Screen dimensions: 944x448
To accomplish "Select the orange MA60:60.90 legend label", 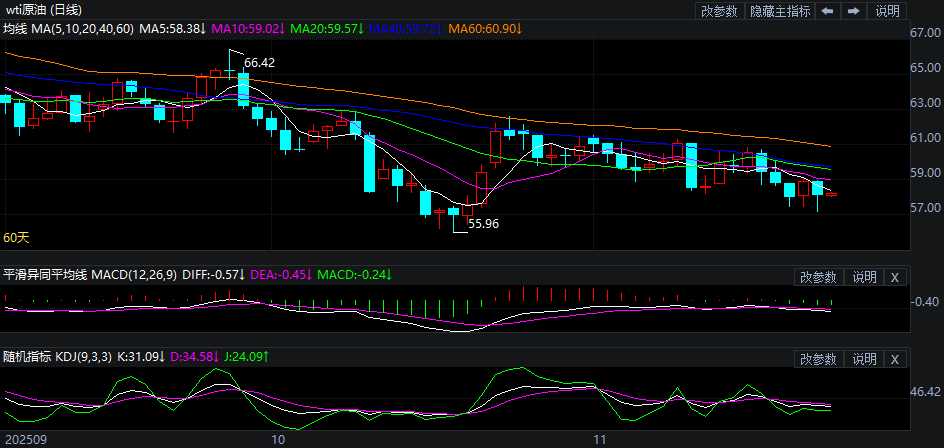I will point(485,30).
